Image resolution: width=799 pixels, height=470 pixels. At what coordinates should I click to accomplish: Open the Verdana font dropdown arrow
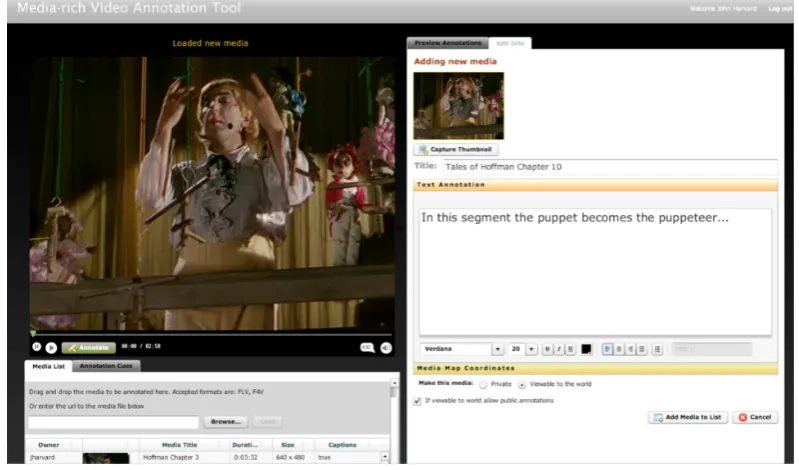pyautogui.click(x=498, y=349)
